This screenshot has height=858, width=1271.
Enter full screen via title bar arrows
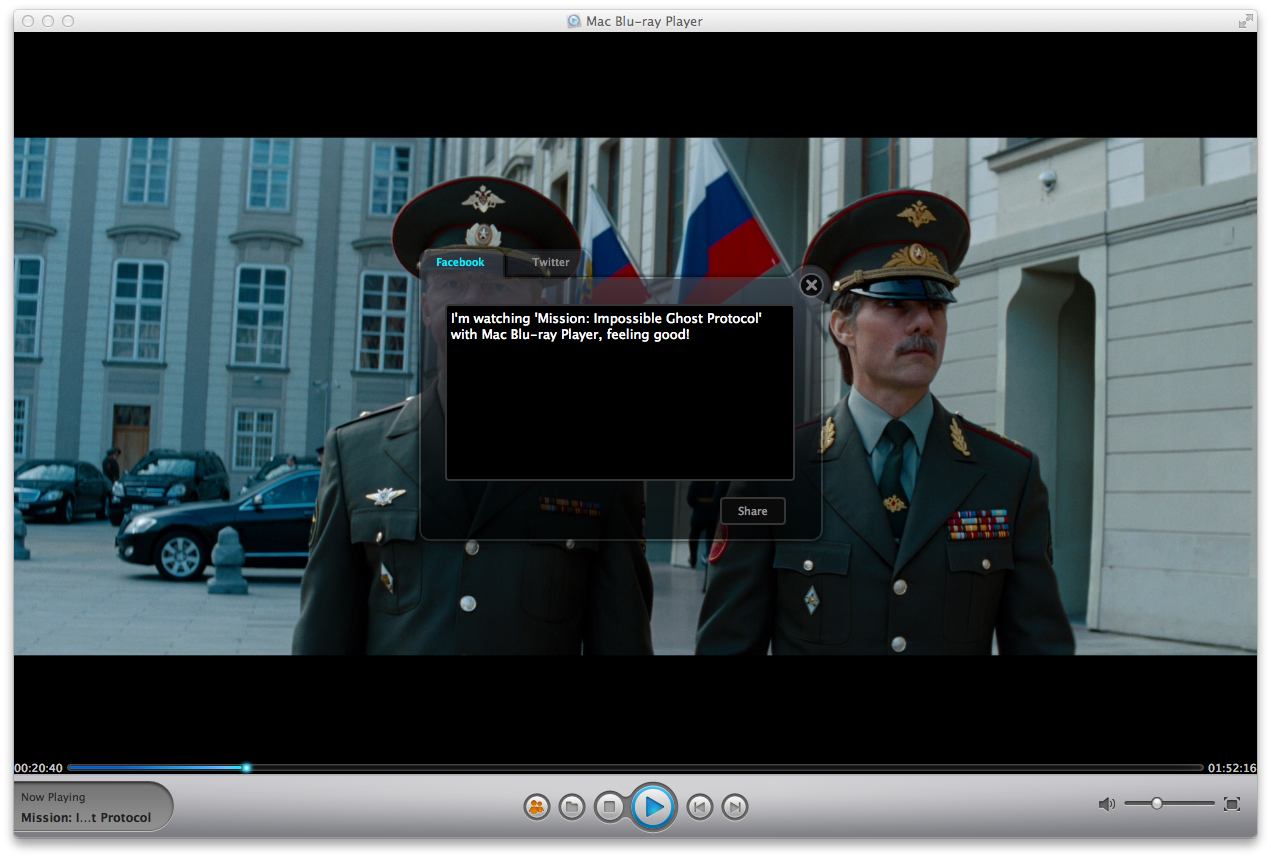(1246, 21)
